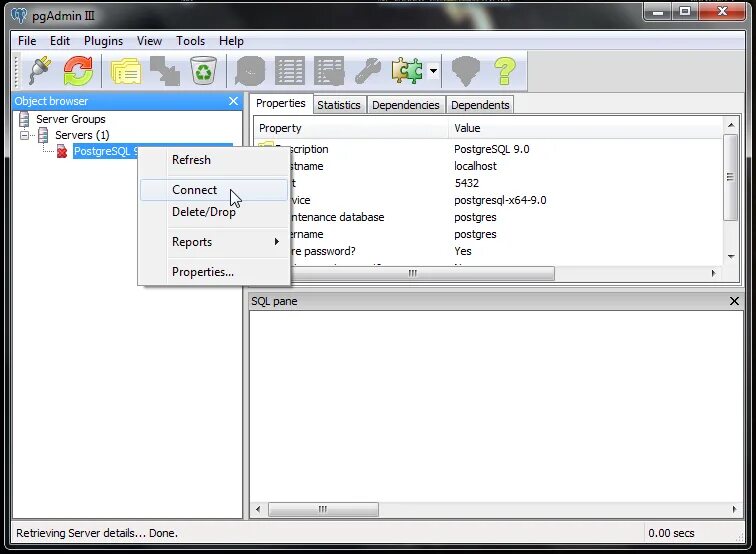Image resolution: width=756 pixels, height=554 pixels.
Task: Open the Help menu
Action: pyautogui.click(x=231, y=41)
